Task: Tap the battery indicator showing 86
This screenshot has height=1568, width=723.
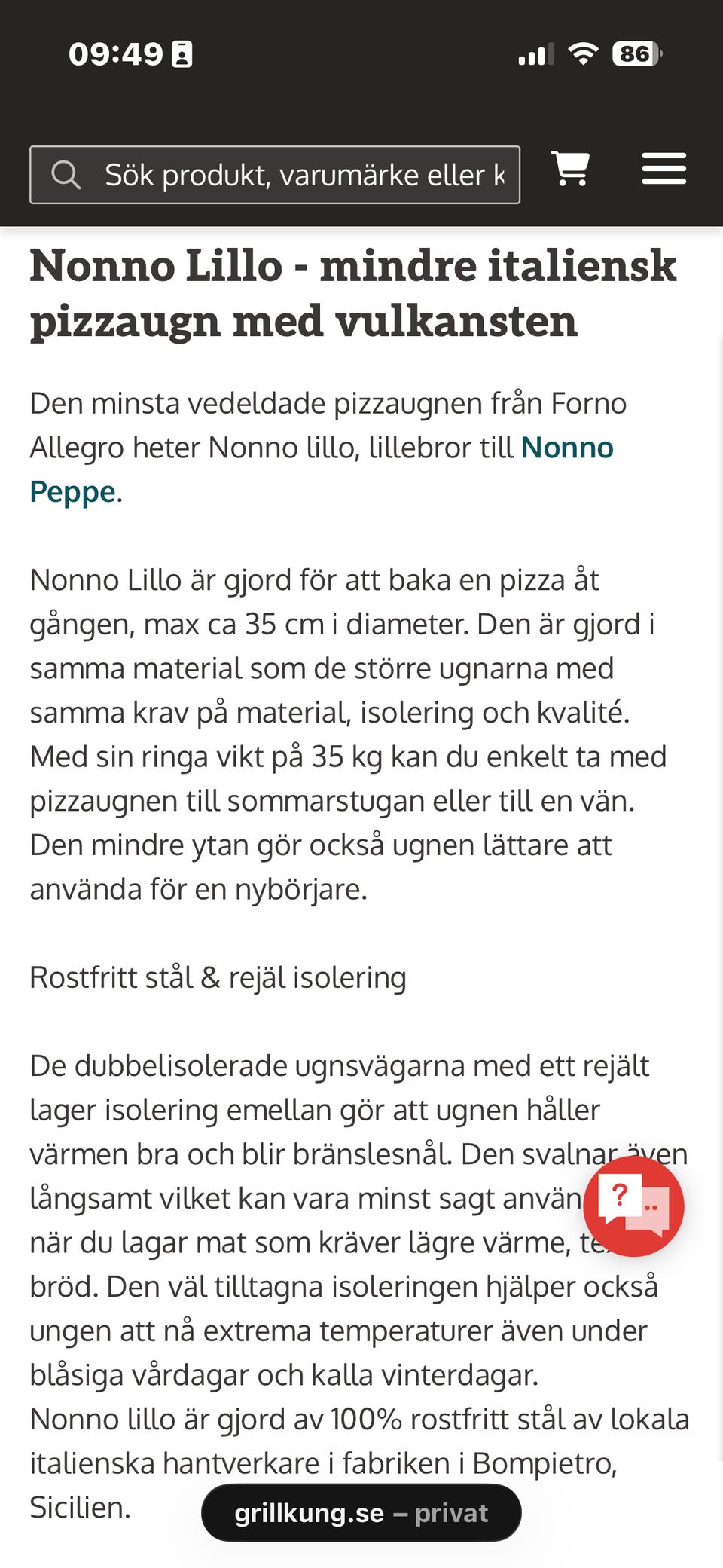Action: click(x=637, y=53)
